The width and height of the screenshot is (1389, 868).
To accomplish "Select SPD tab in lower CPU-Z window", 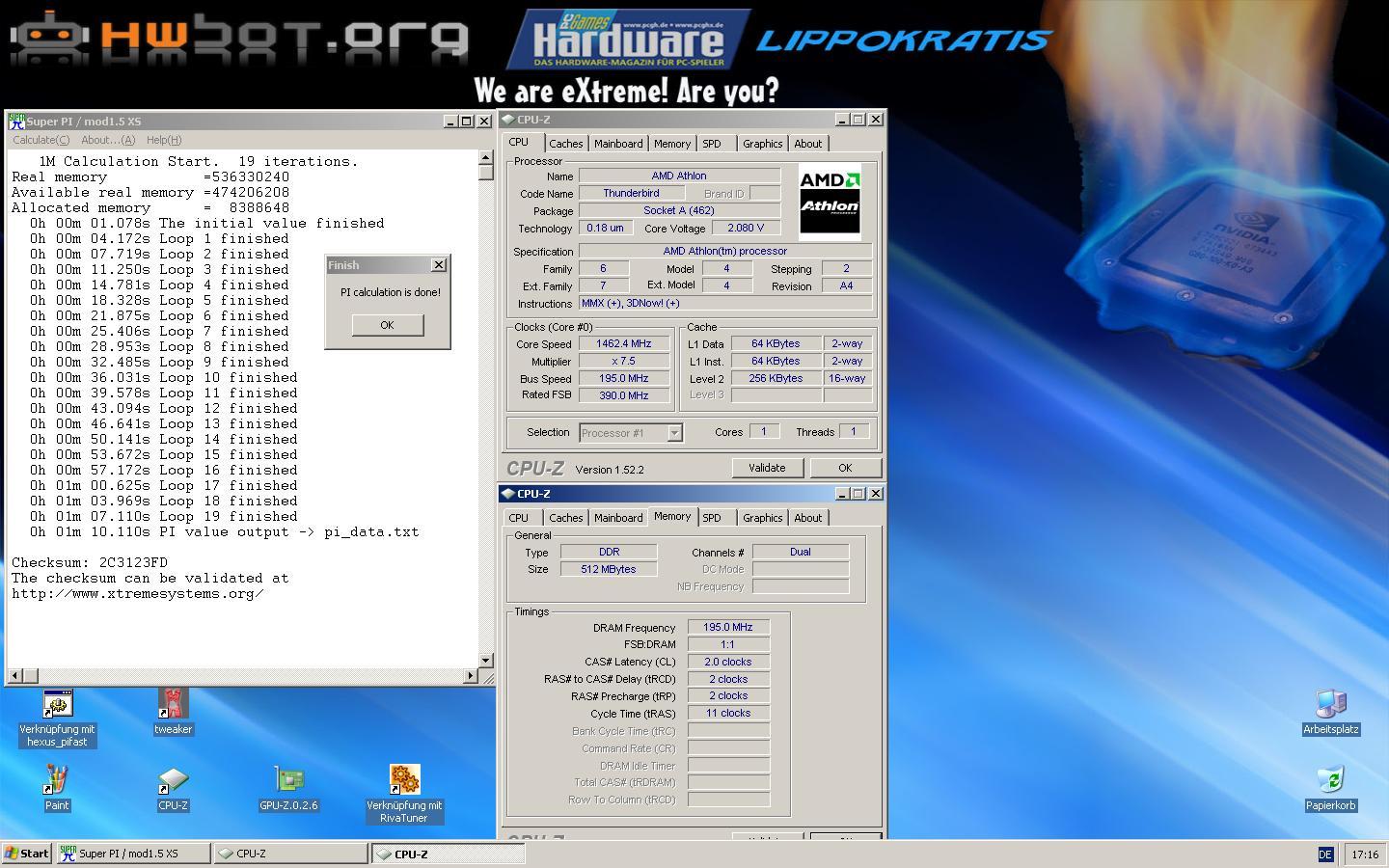I will 712,518.
